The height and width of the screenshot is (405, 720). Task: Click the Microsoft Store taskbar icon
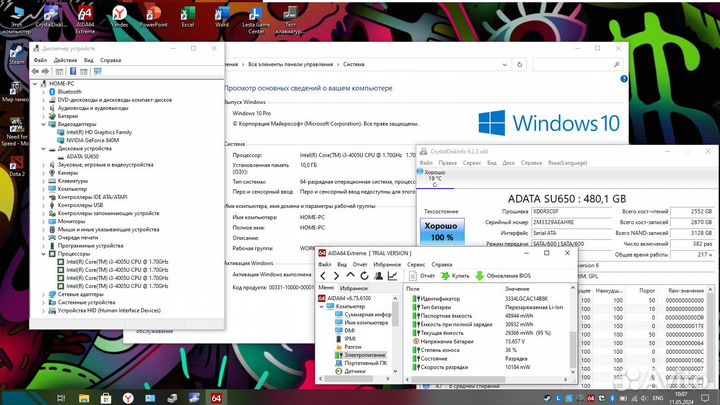click(x=106, y=398)
